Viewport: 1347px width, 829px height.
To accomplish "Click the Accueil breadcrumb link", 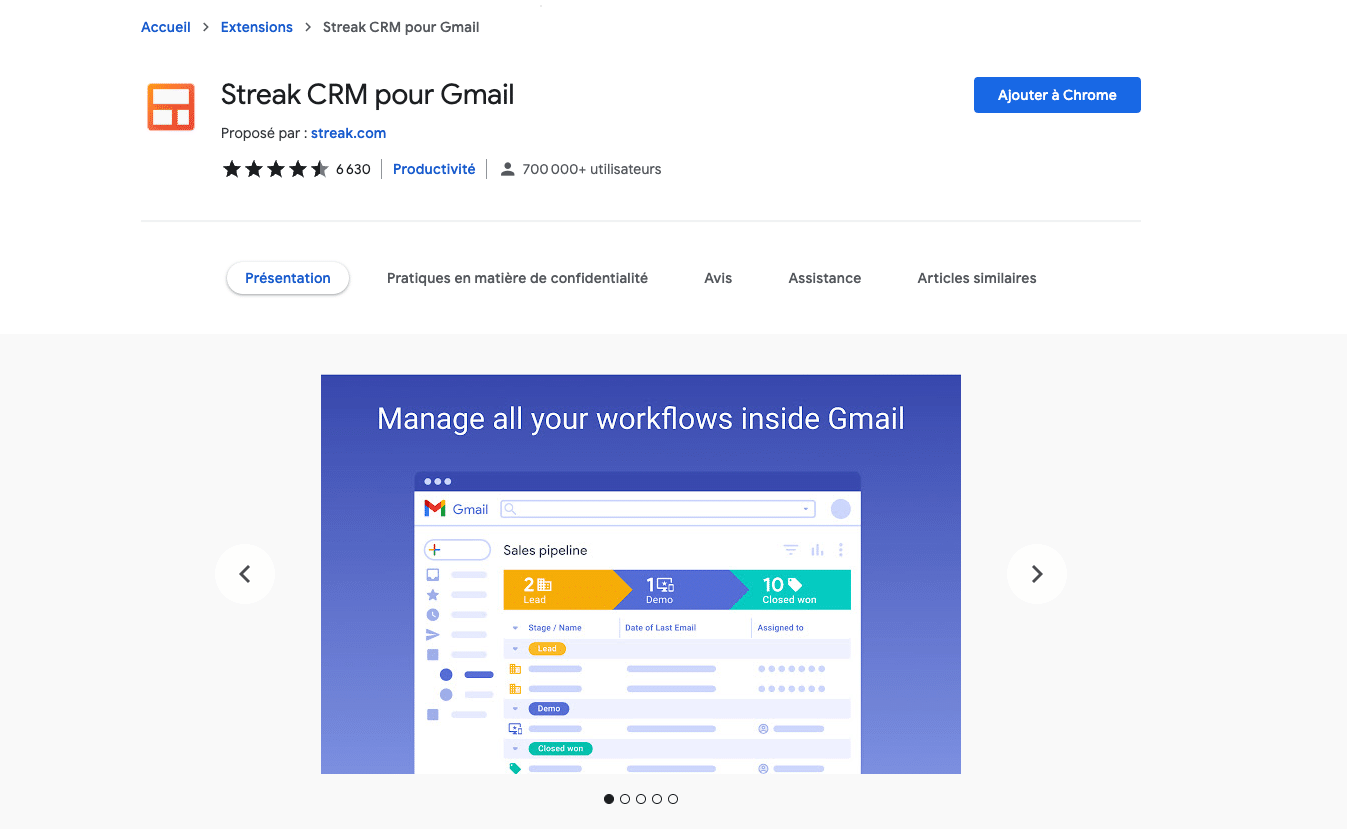I will coord(166,27).
